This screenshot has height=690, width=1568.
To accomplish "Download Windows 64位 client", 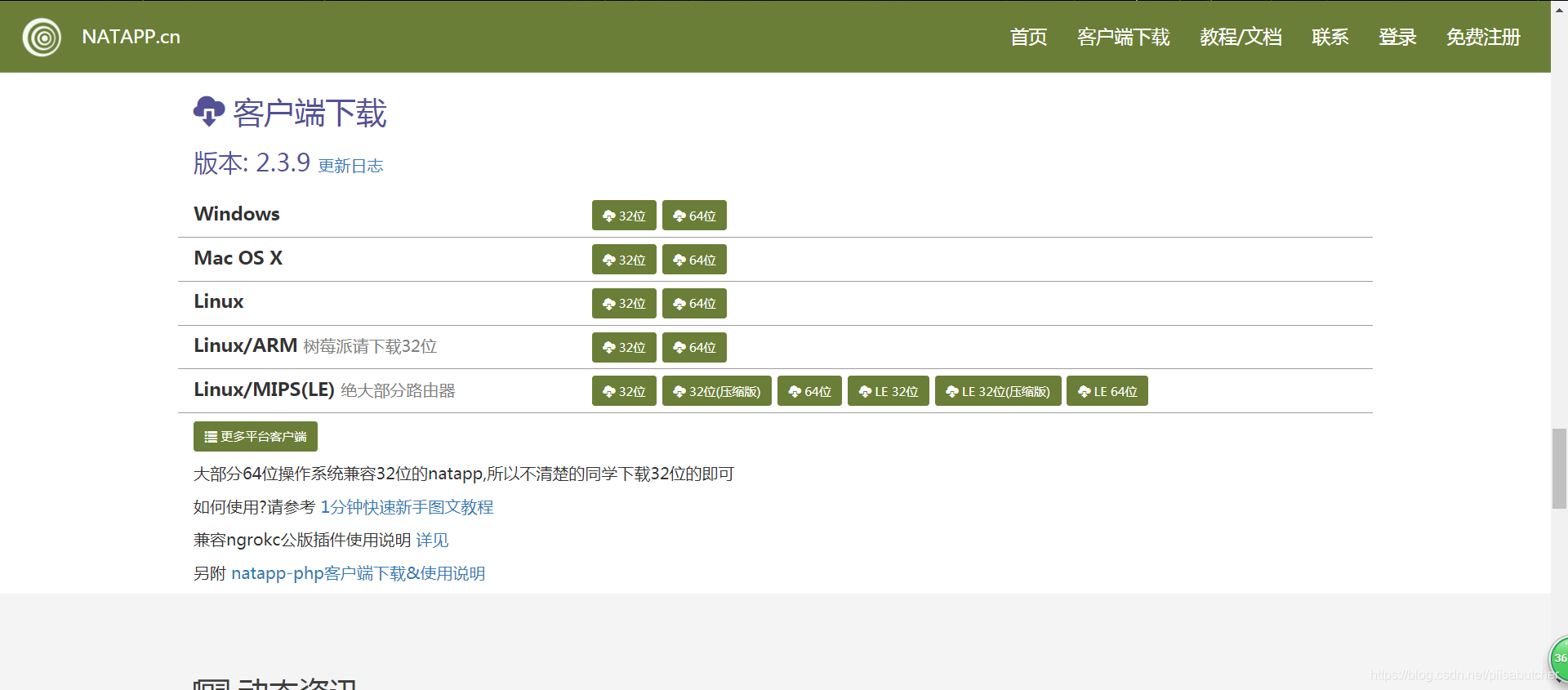I will pyautogui.click(x=694, y=216).
